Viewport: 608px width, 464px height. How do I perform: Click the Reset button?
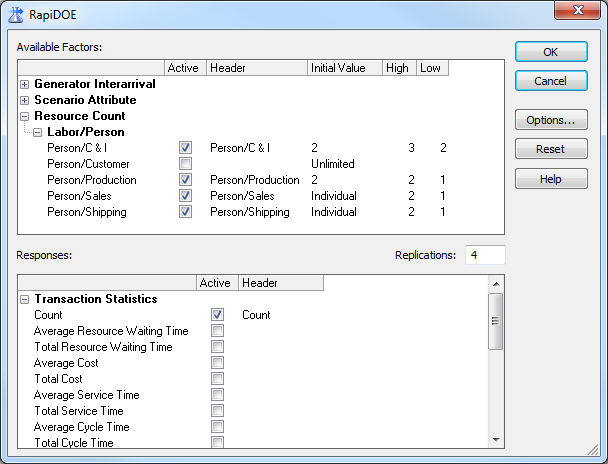tap(551, 149)
